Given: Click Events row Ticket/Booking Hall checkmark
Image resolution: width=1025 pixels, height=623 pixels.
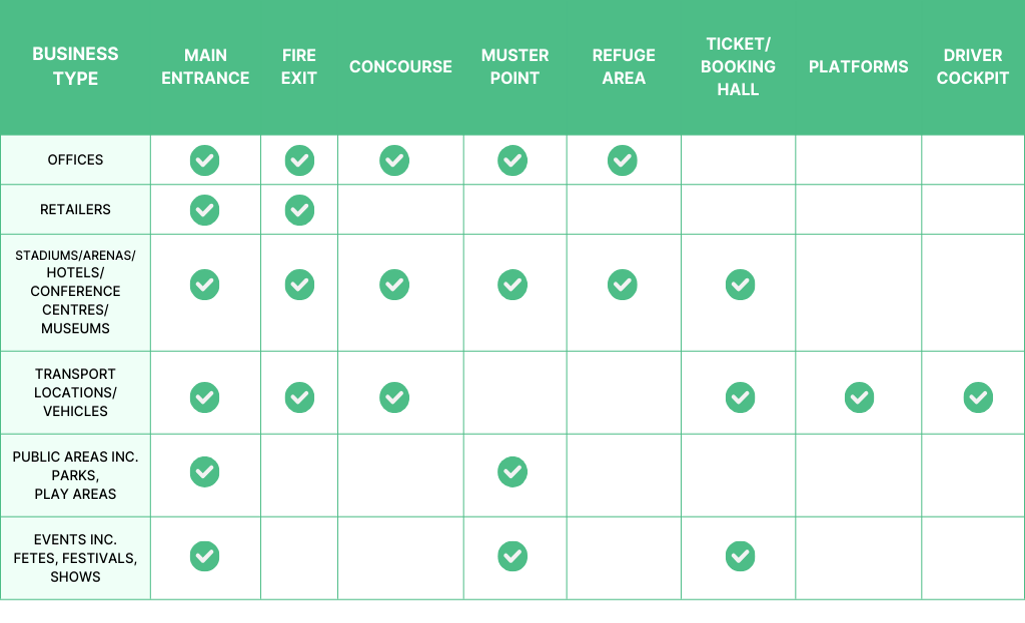Looking at the screenshot, I should point(740,556).
